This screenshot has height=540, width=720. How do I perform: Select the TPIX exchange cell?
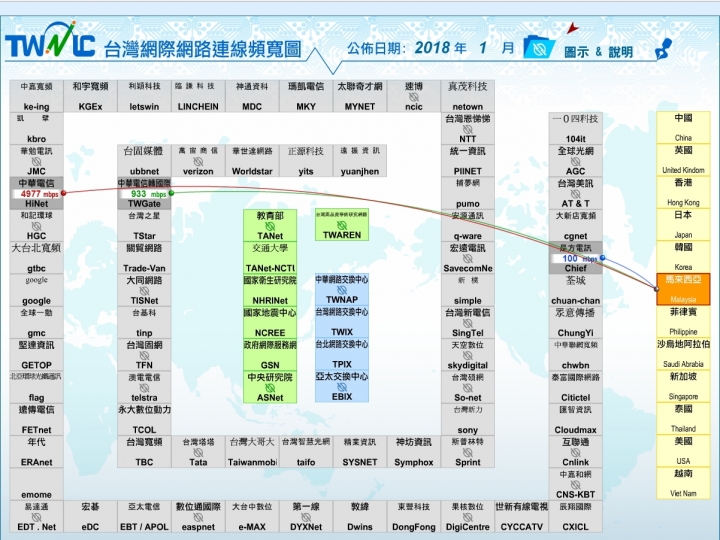pyautogui.click(x=342, y=354)
